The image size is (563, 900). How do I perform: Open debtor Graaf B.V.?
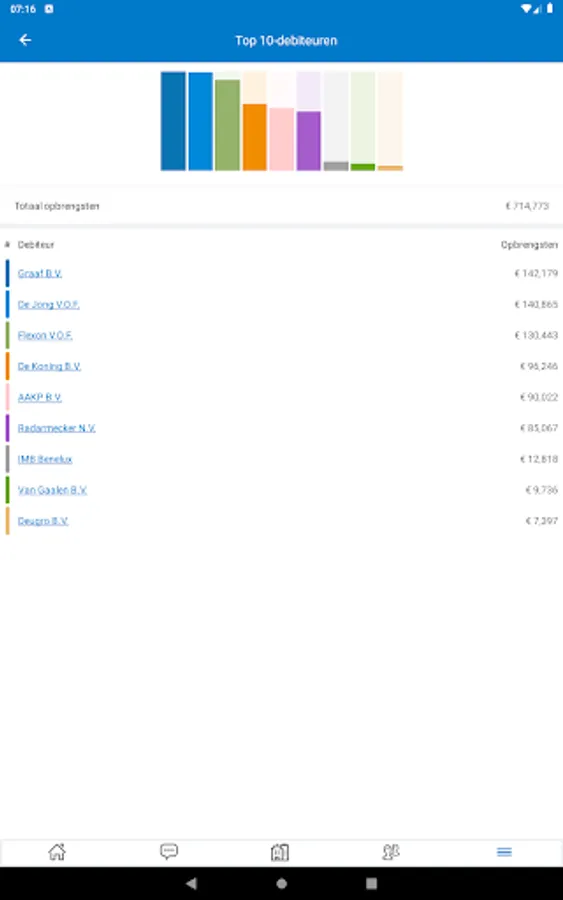[x=40, y=274]
